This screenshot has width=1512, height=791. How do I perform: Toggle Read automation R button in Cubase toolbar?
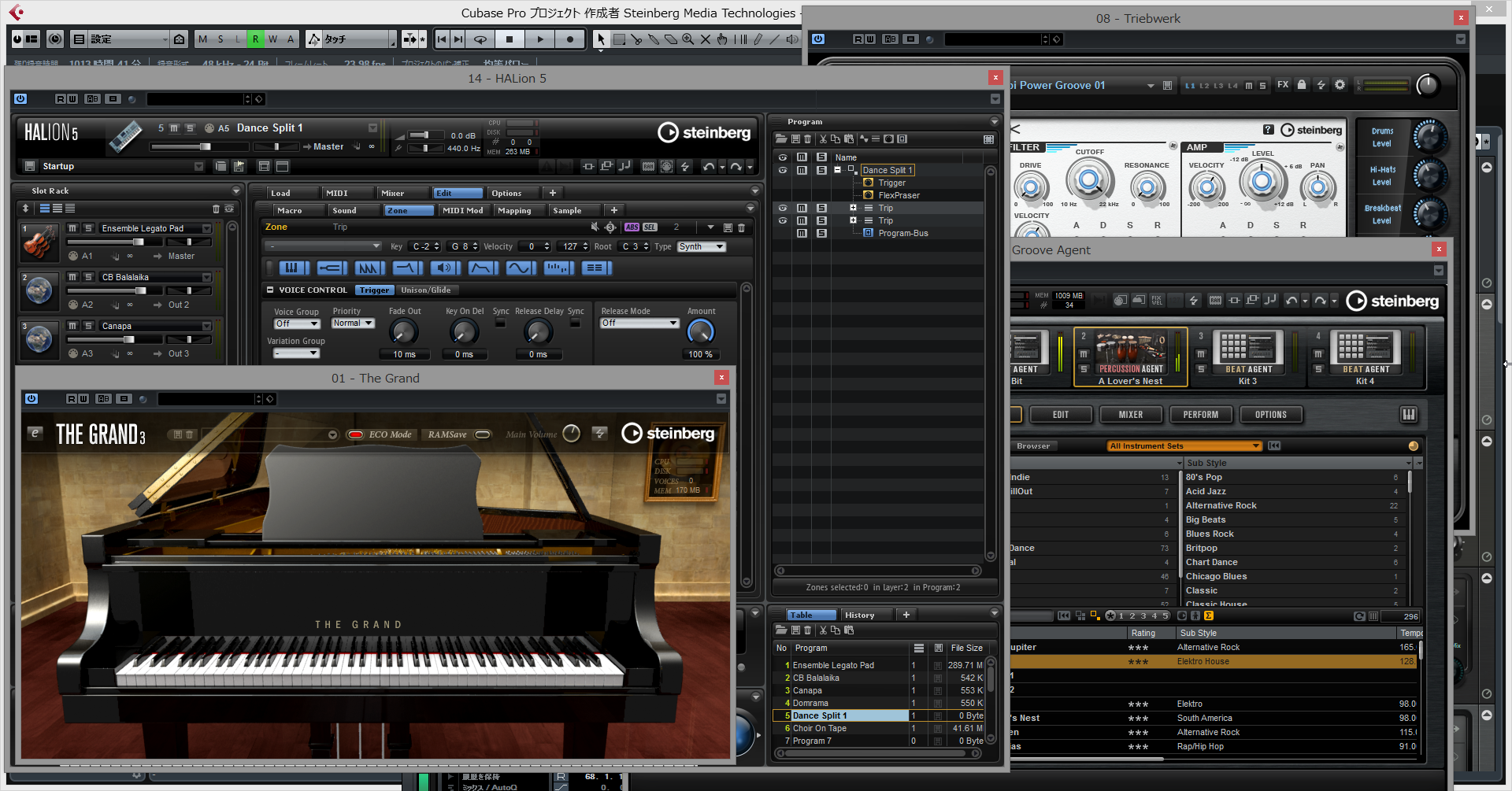(x=254, y=39)
